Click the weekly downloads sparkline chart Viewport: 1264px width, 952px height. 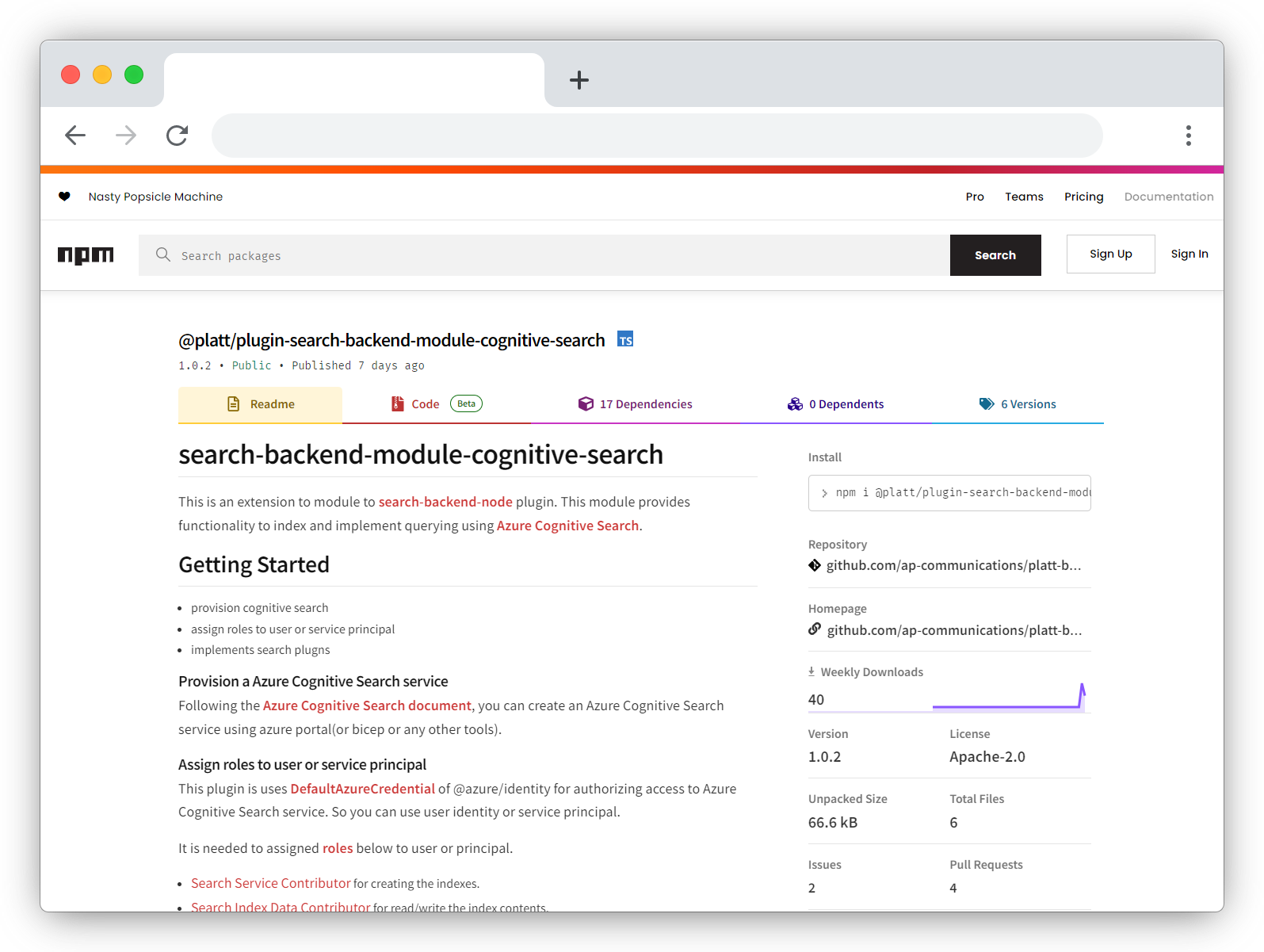point(1008,698)
